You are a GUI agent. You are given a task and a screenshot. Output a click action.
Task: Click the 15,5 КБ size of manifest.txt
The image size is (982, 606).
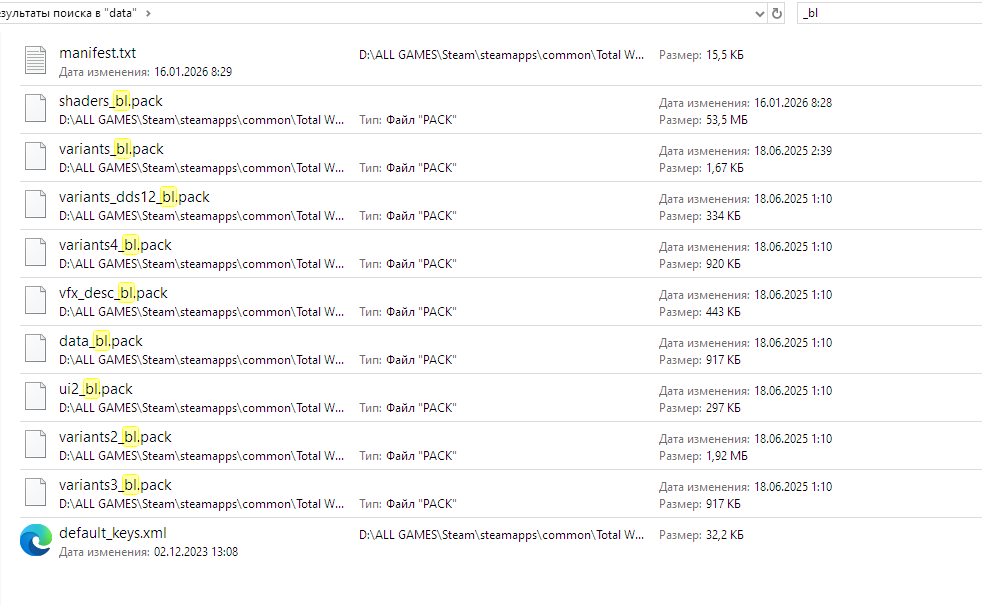(x=725, y=55)
